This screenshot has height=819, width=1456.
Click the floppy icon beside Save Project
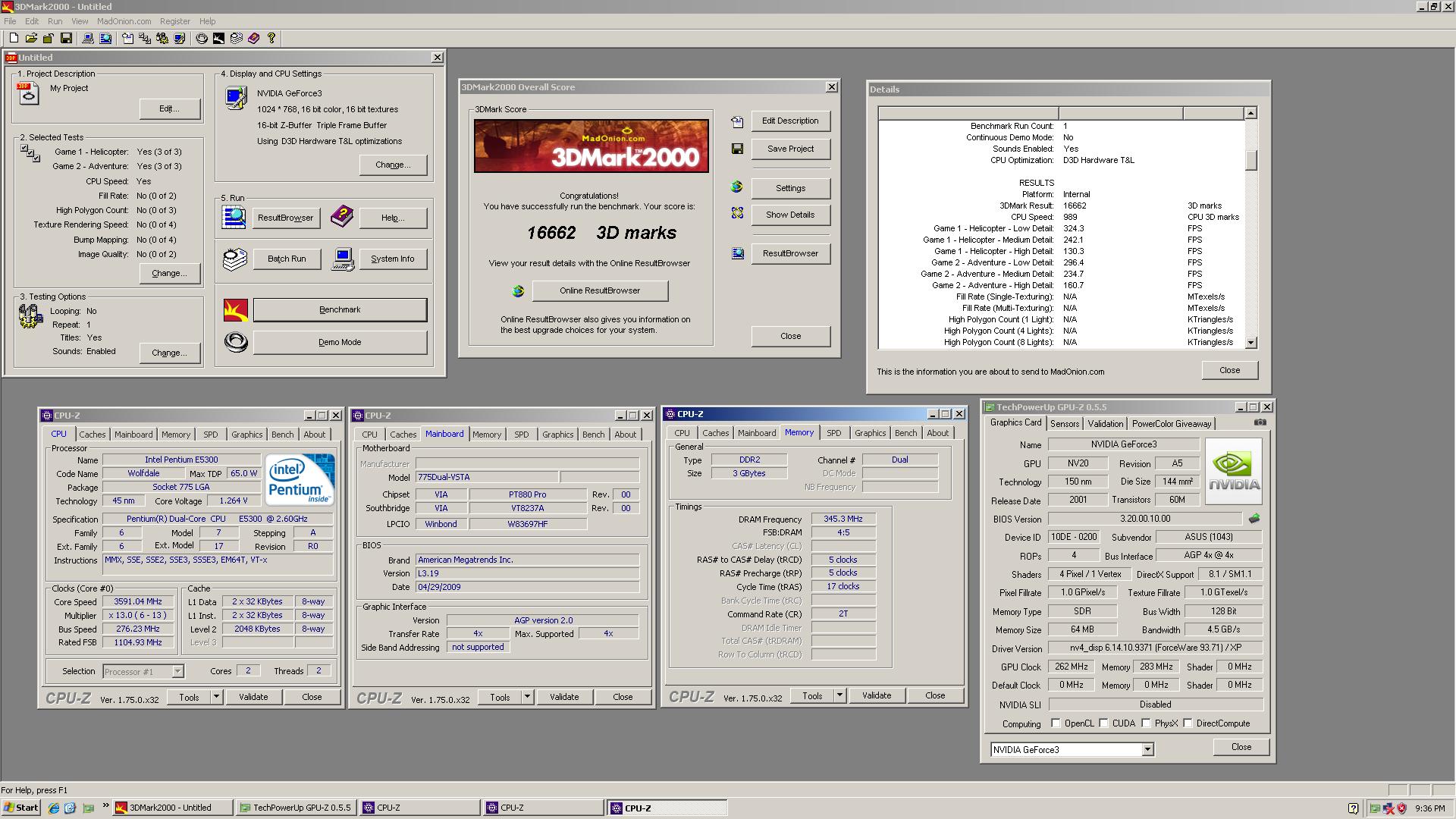point(737,149)
